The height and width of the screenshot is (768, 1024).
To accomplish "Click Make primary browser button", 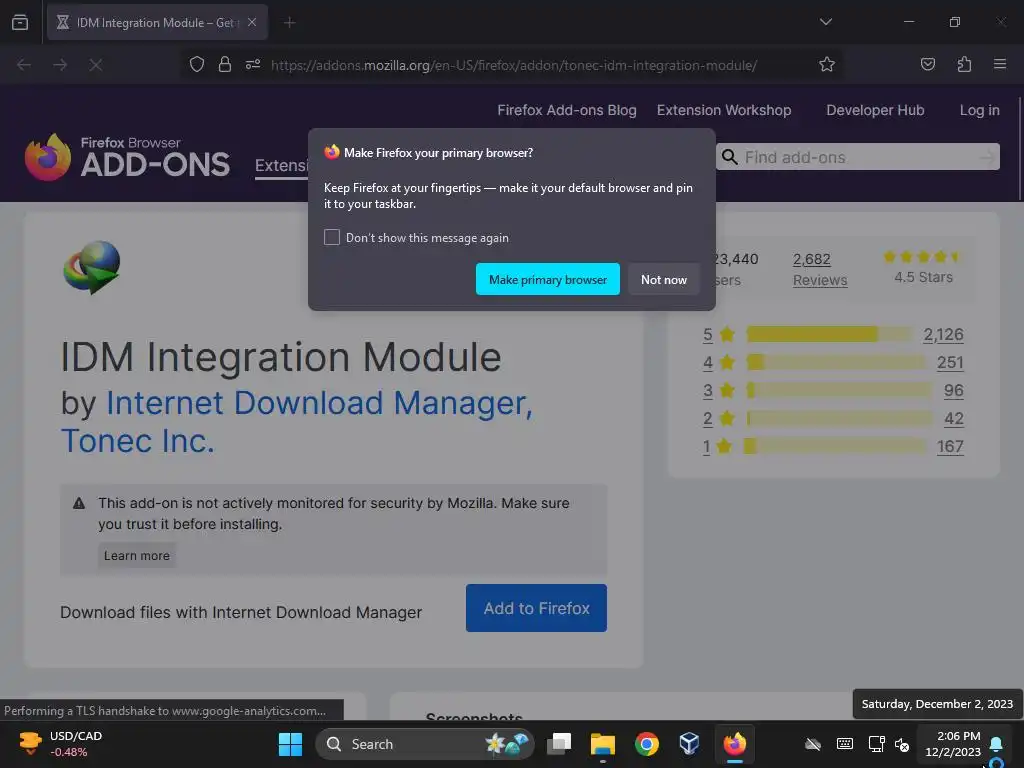I will pos(547,280).
